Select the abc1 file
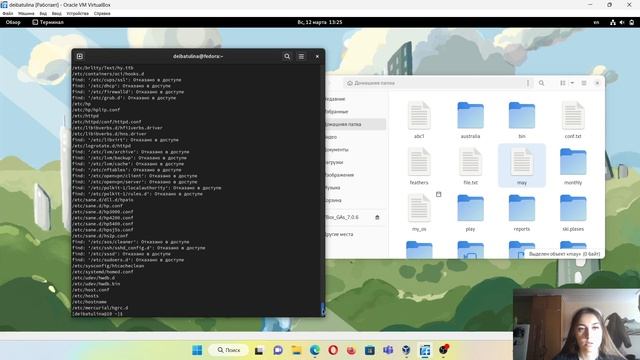The height and width of the screenshot is (360, 640). (419, 120)
